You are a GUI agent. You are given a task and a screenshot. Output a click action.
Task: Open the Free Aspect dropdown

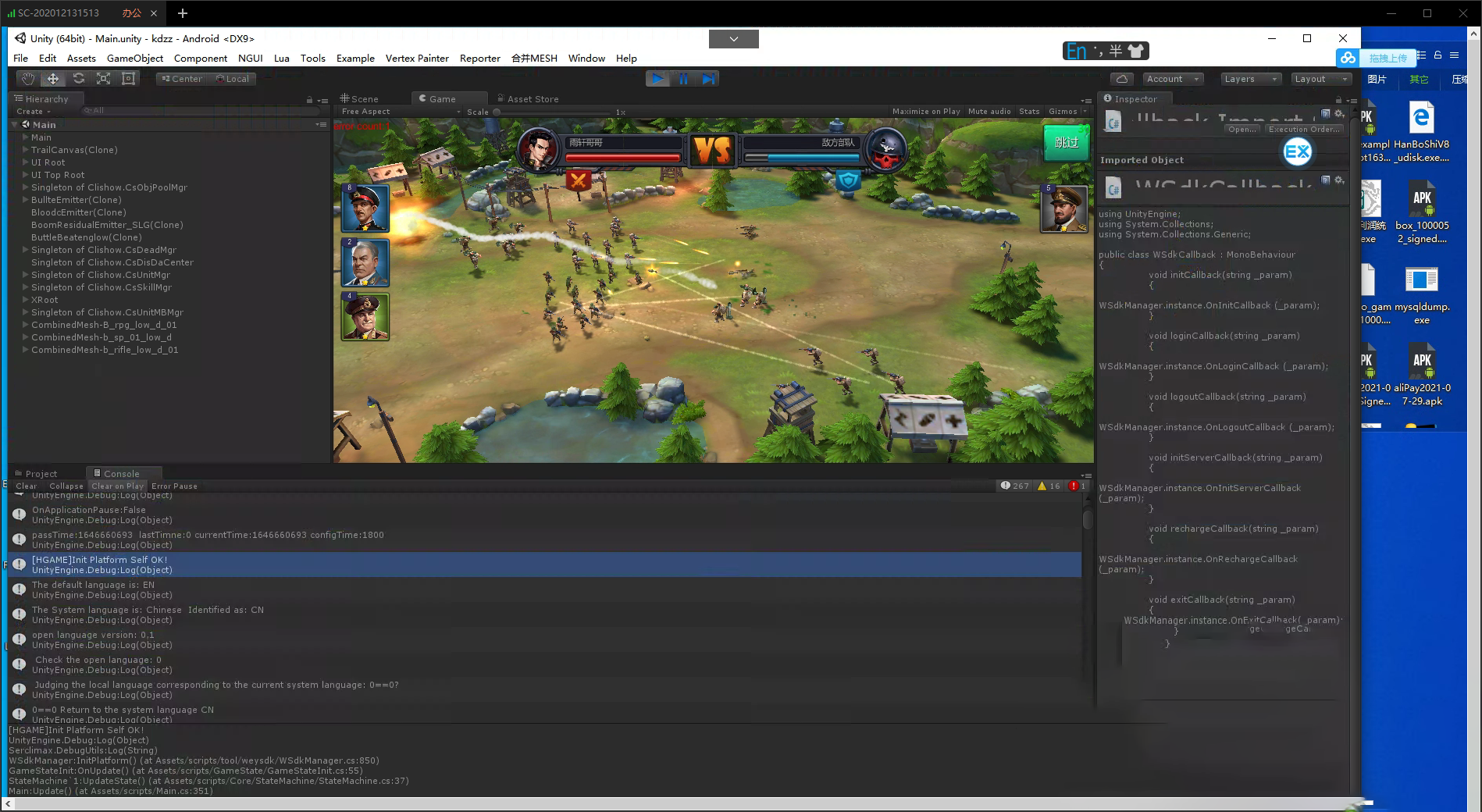(x=401, y=112)
